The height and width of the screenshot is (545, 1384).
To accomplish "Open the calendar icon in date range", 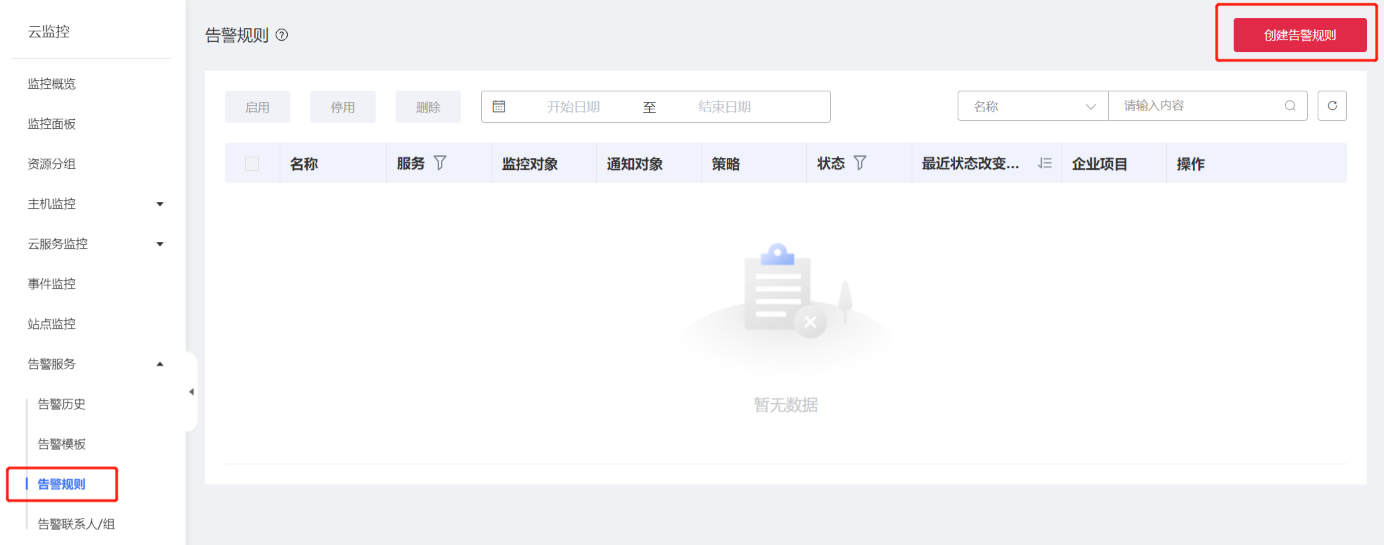I will point(499,107).
